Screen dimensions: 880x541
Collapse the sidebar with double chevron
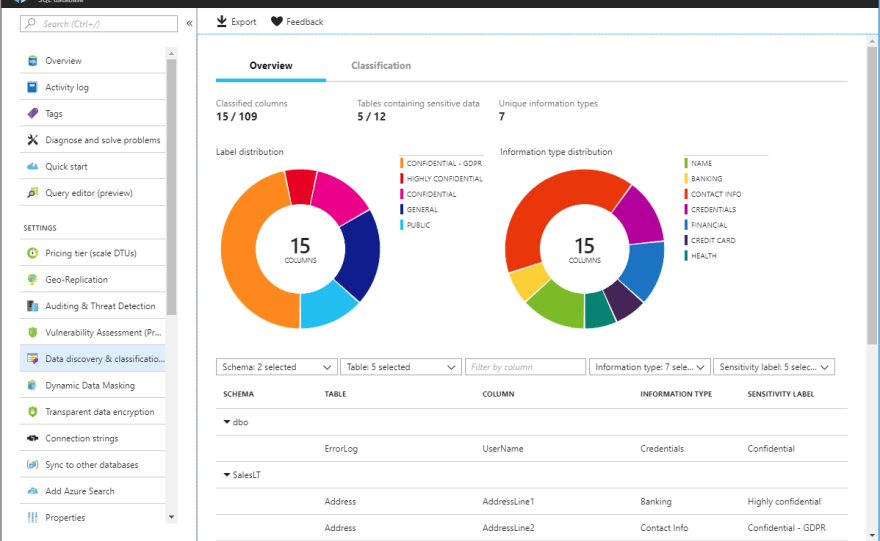click(x=190, y=23)
